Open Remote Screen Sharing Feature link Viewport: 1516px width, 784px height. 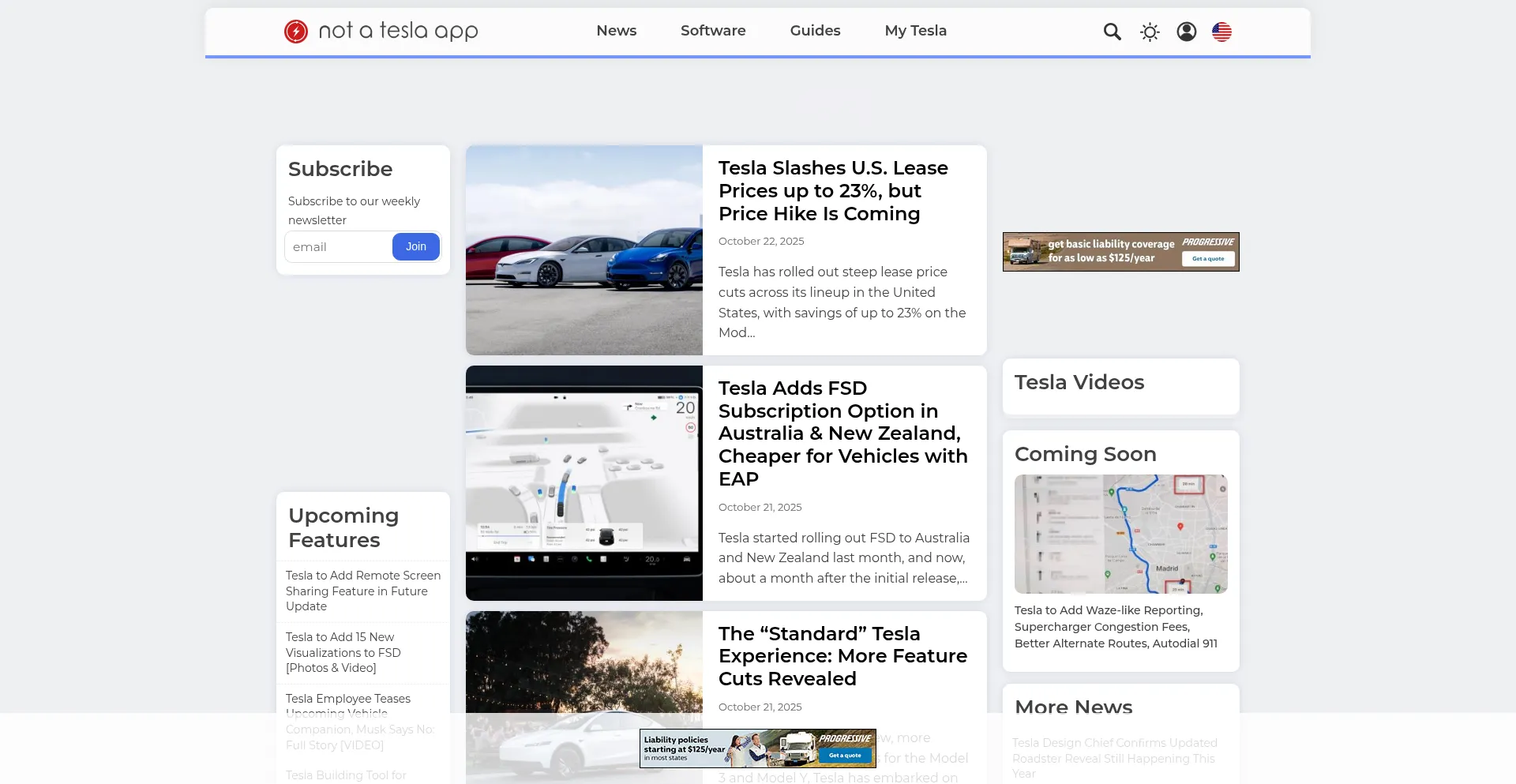[363, 591]
